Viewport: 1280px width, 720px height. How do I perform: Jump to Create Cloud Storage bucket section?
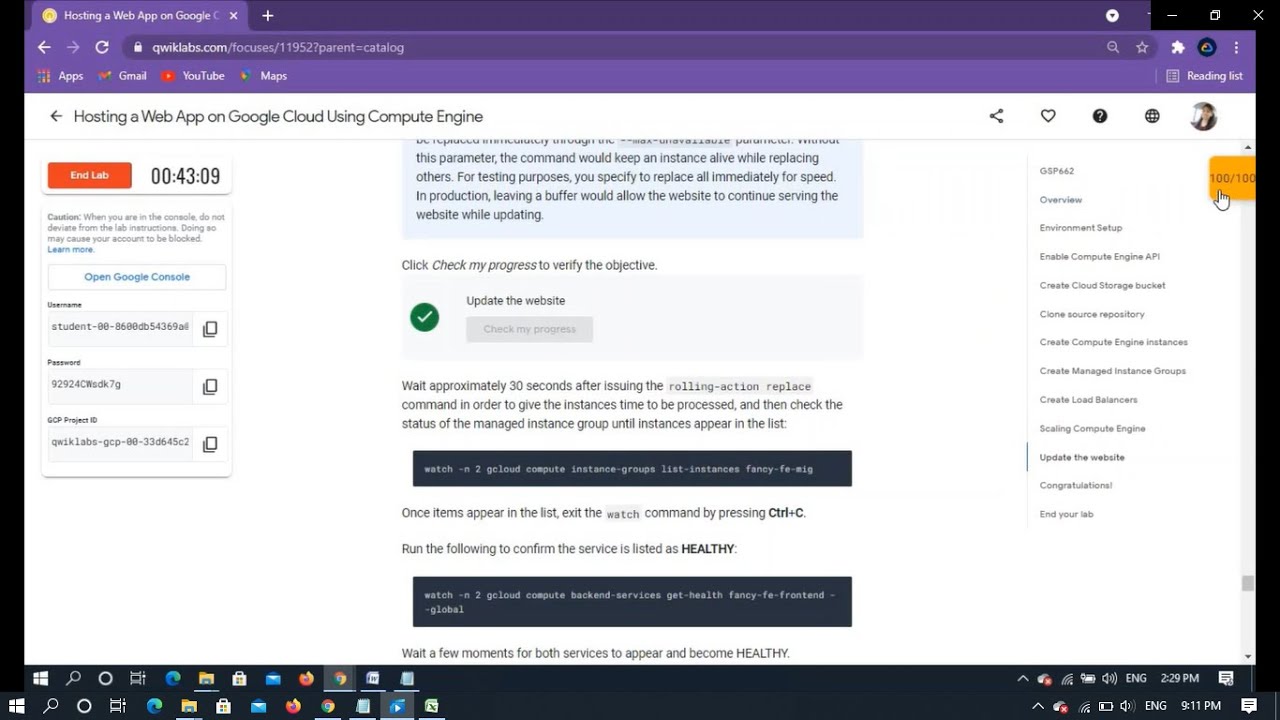1102,286
